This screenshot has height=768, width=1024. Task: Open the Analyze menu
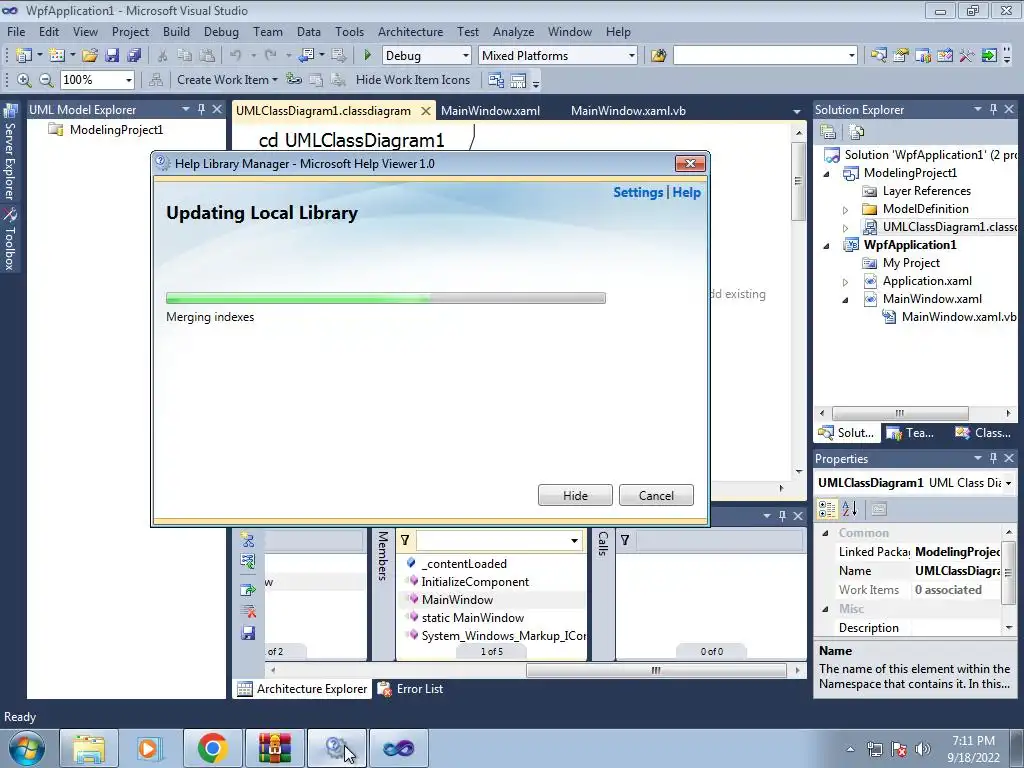[x=513, y=31]
